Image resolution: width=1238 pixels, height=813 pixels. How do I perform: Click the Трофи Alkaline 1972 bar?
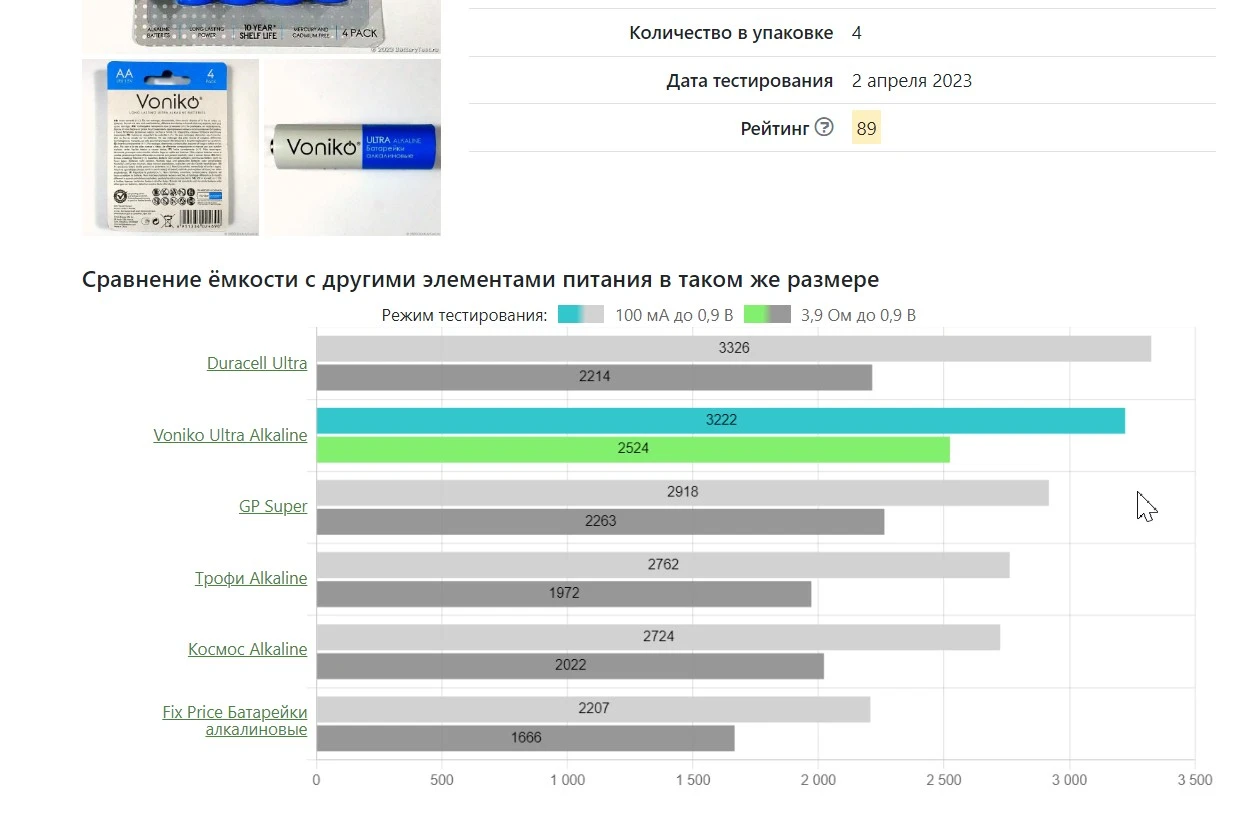point(564,594)
